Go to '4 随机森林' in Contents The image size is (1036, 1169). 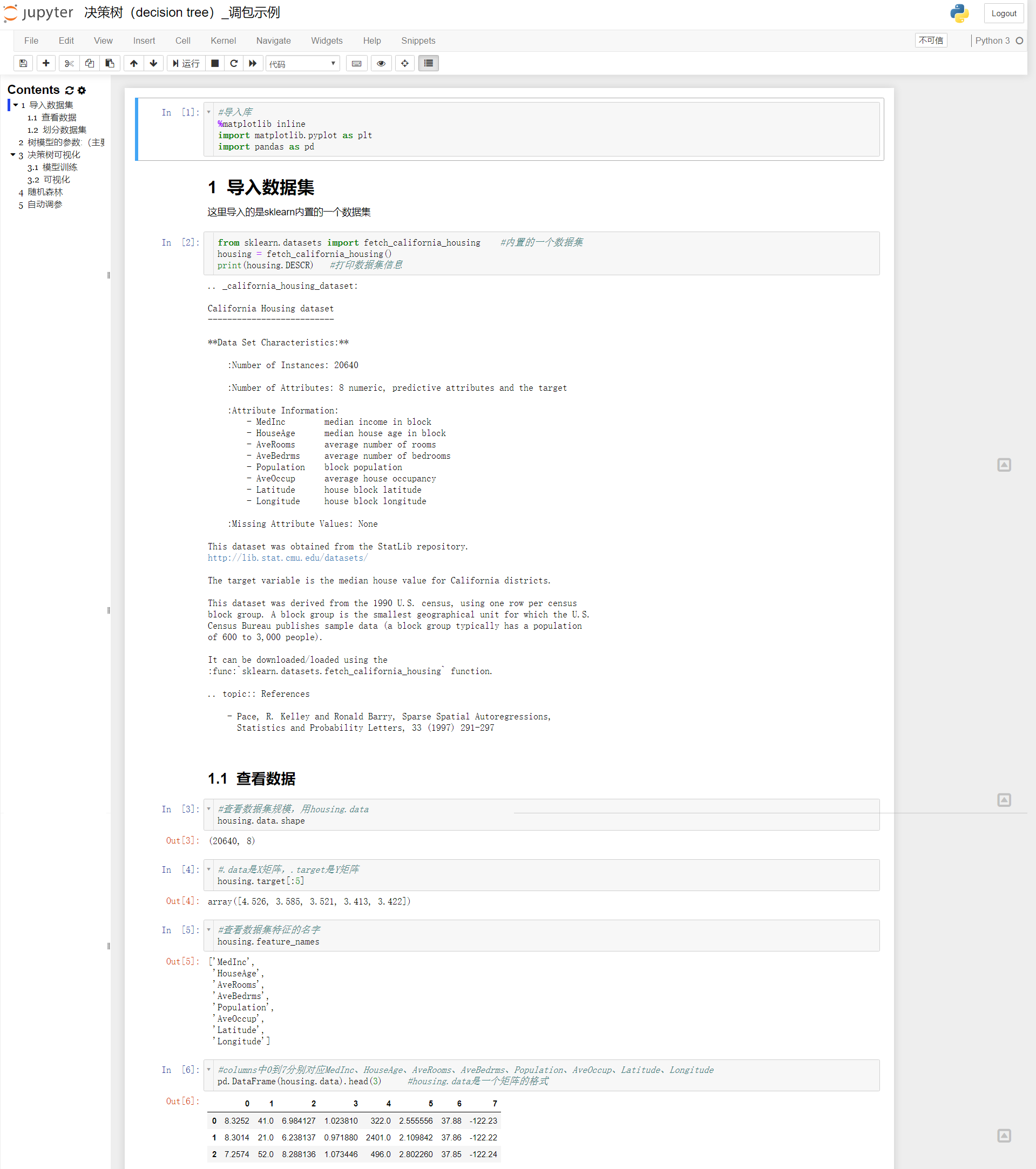pos(40,192)
